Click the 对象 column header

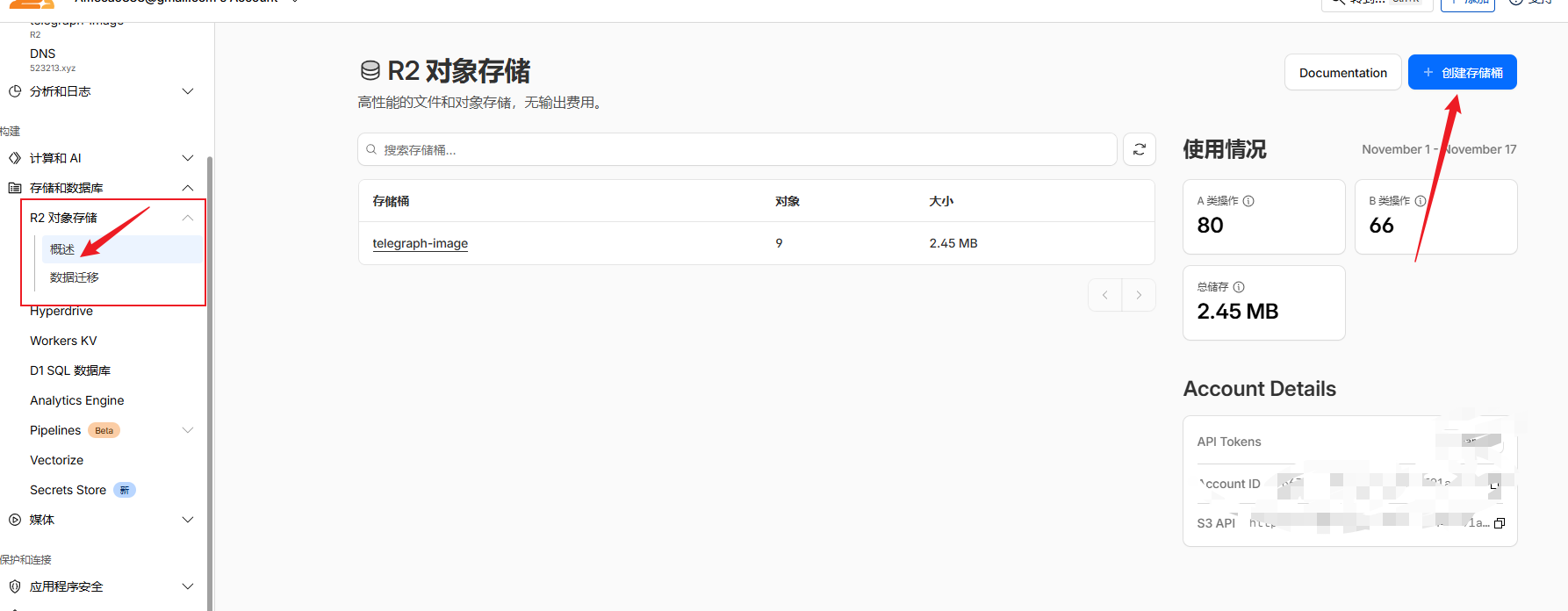[x=788, y=201]
